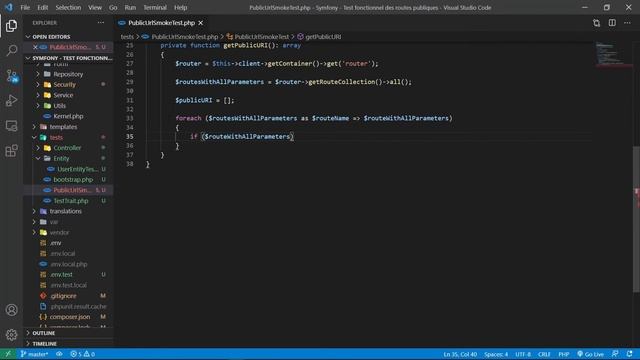Open the Remote Explorer view
This screenshot has width=640, height=360.
point(11,126)
